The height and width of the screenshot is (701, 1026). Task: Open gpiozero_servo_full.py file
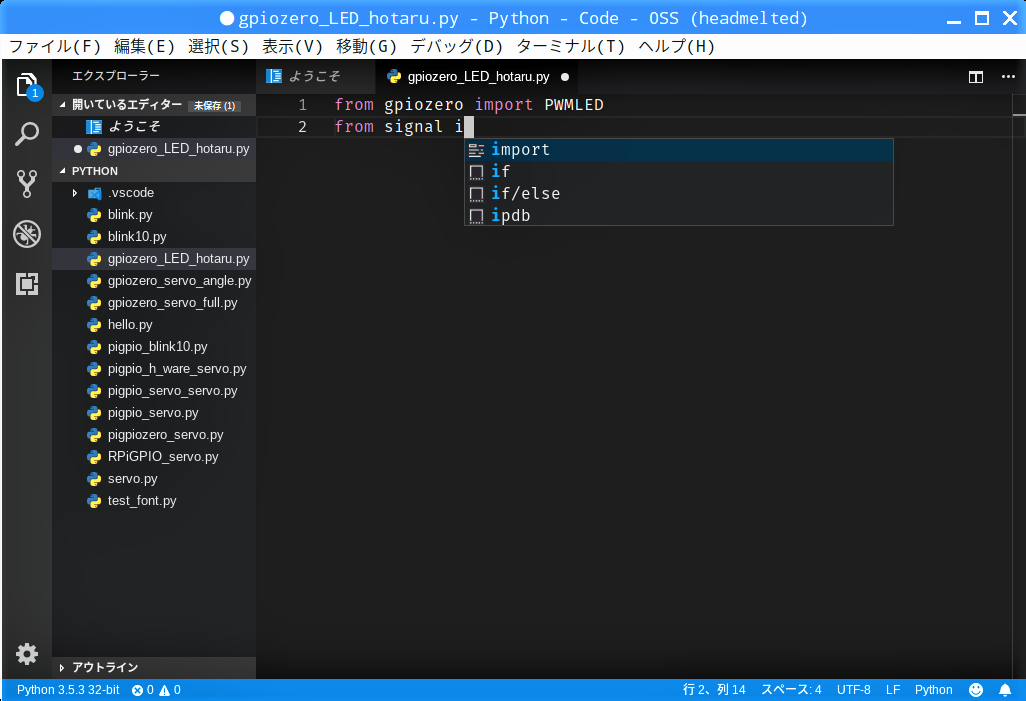pos(154,303)
